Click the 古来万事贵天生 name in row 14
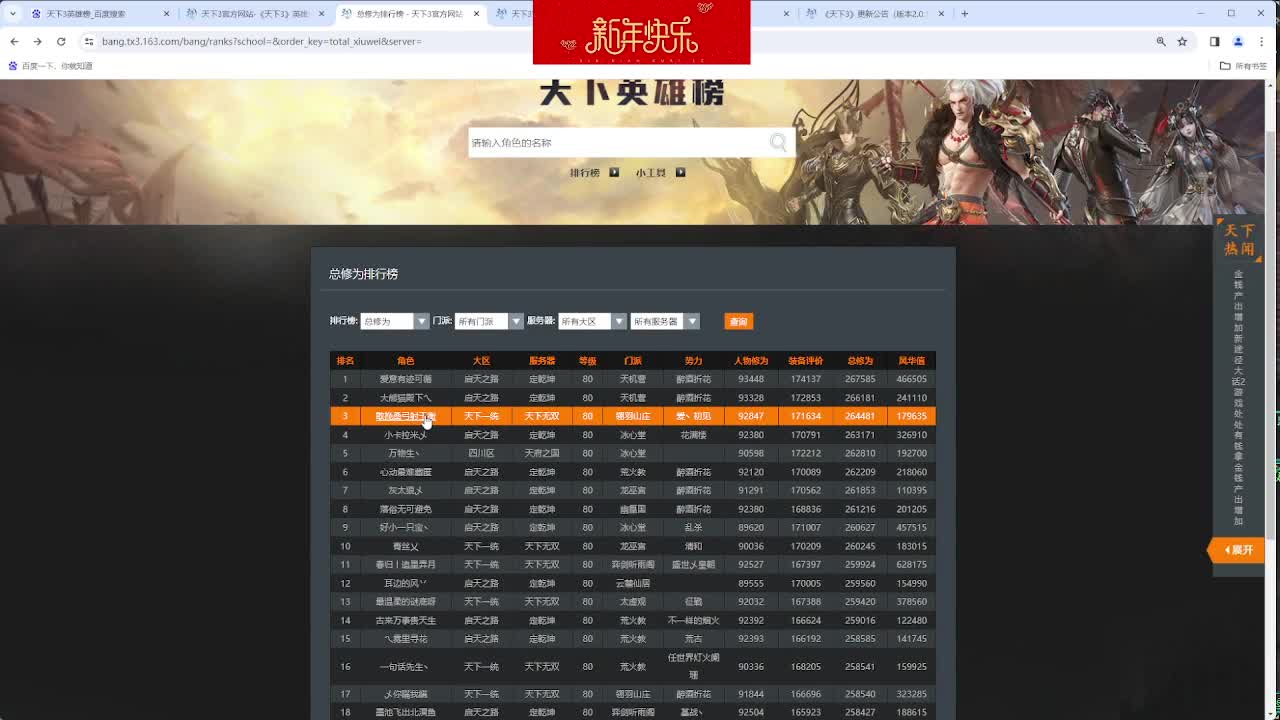The image size is (1280, 720). point(405,620)
